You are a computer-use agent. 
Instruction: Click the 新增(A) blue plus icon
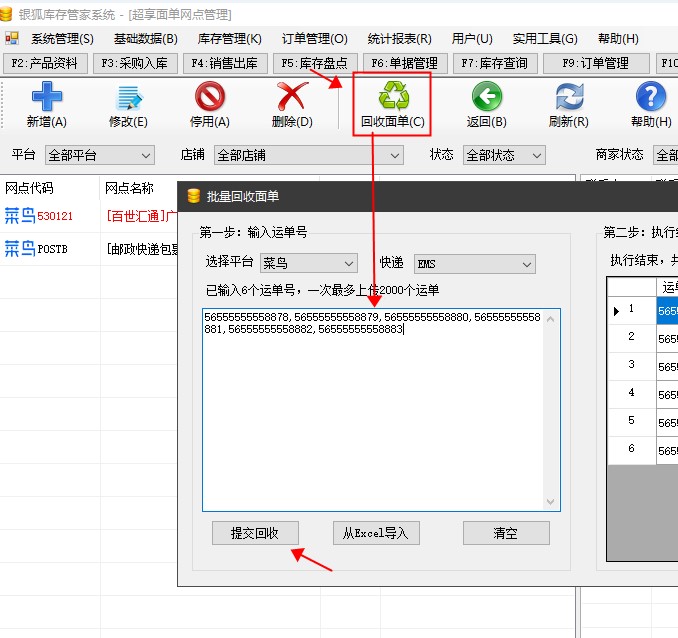click(46, 98)
